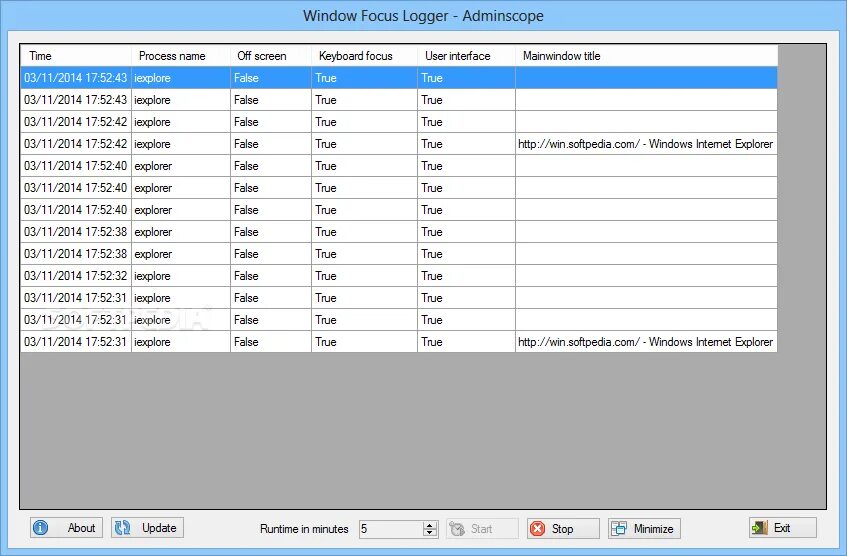This screenshot has width=847, height=556.
Task: Click the 'Runtime in minutes' label
Action: (x=304, y=528)
